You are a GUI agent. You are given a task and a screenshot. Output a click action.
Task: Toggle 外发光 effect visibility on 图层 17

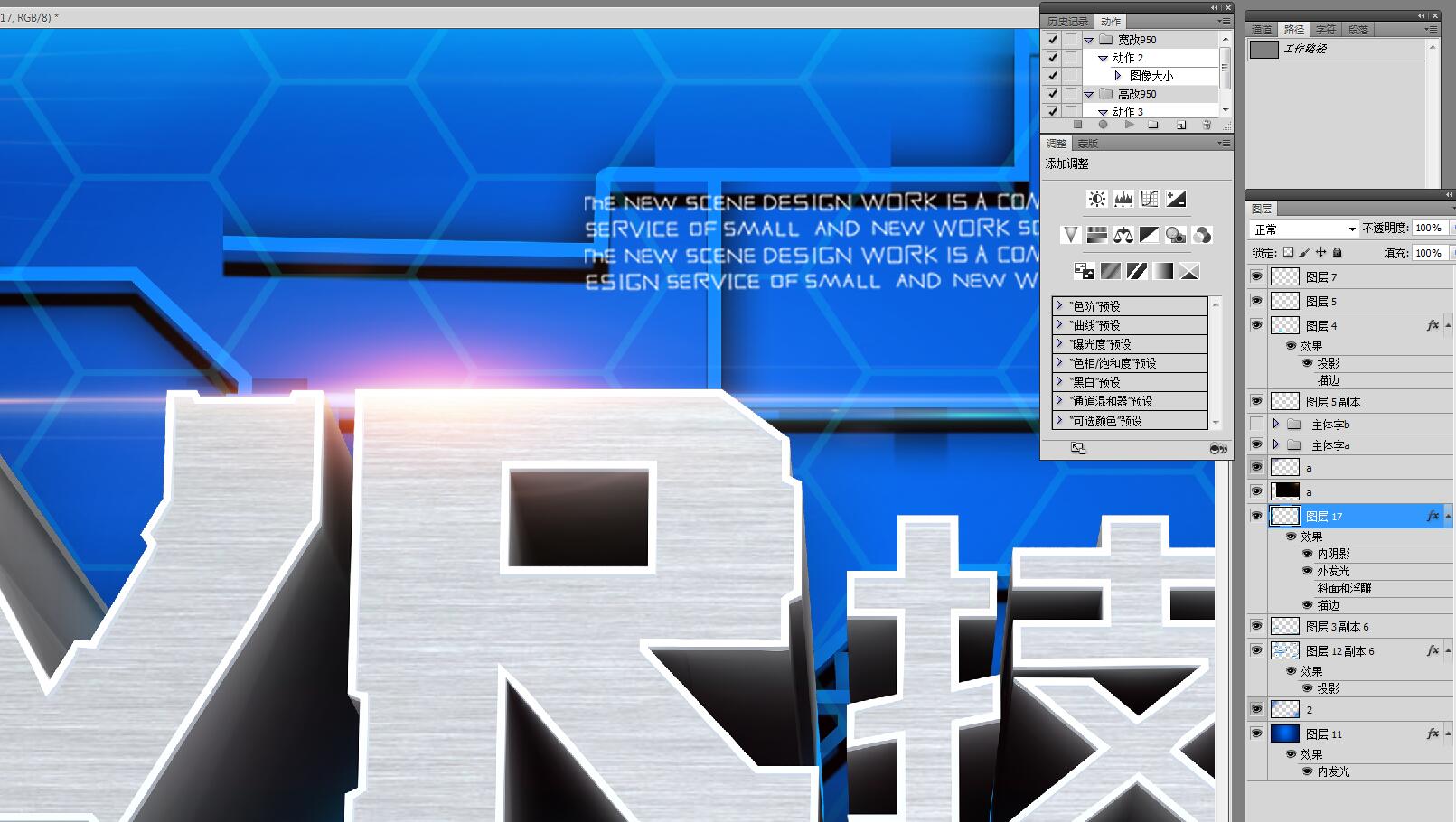click(1307, 571)
